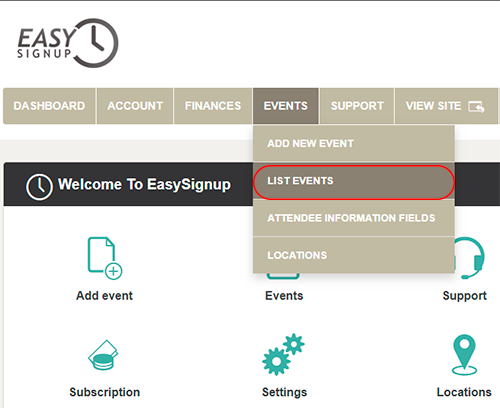500x408 pixels.
Task: Click the Subscription label link
Action: [x=104, y=392]
